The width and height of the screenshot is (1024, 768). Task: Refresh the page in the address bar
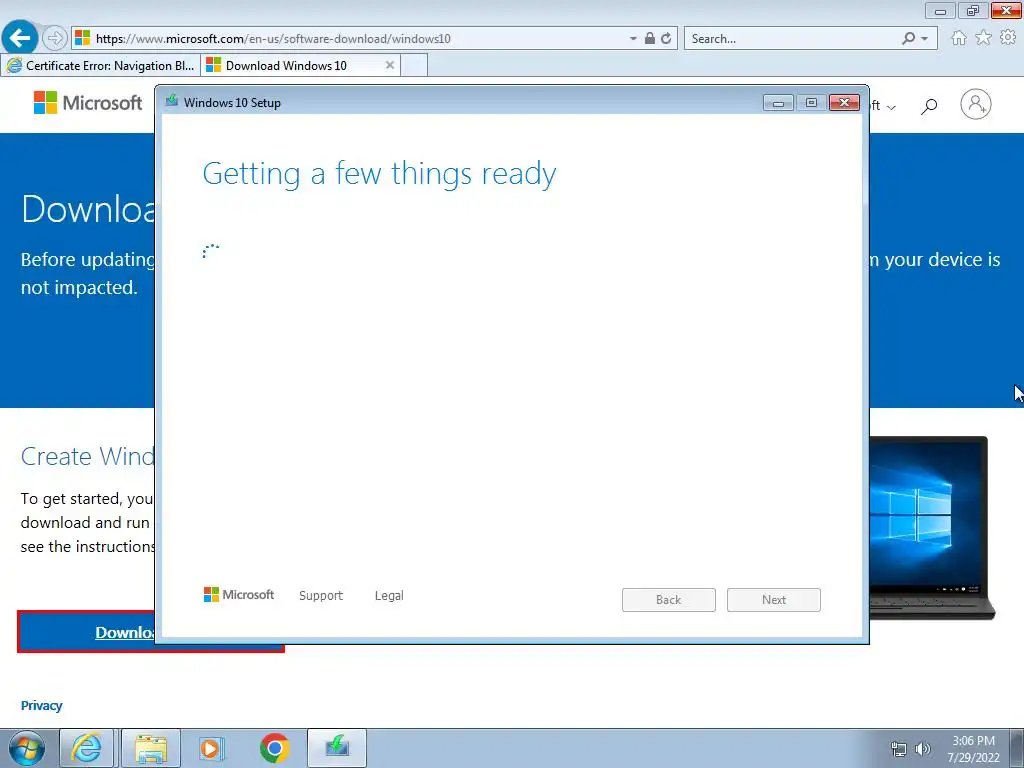[666, 39]
